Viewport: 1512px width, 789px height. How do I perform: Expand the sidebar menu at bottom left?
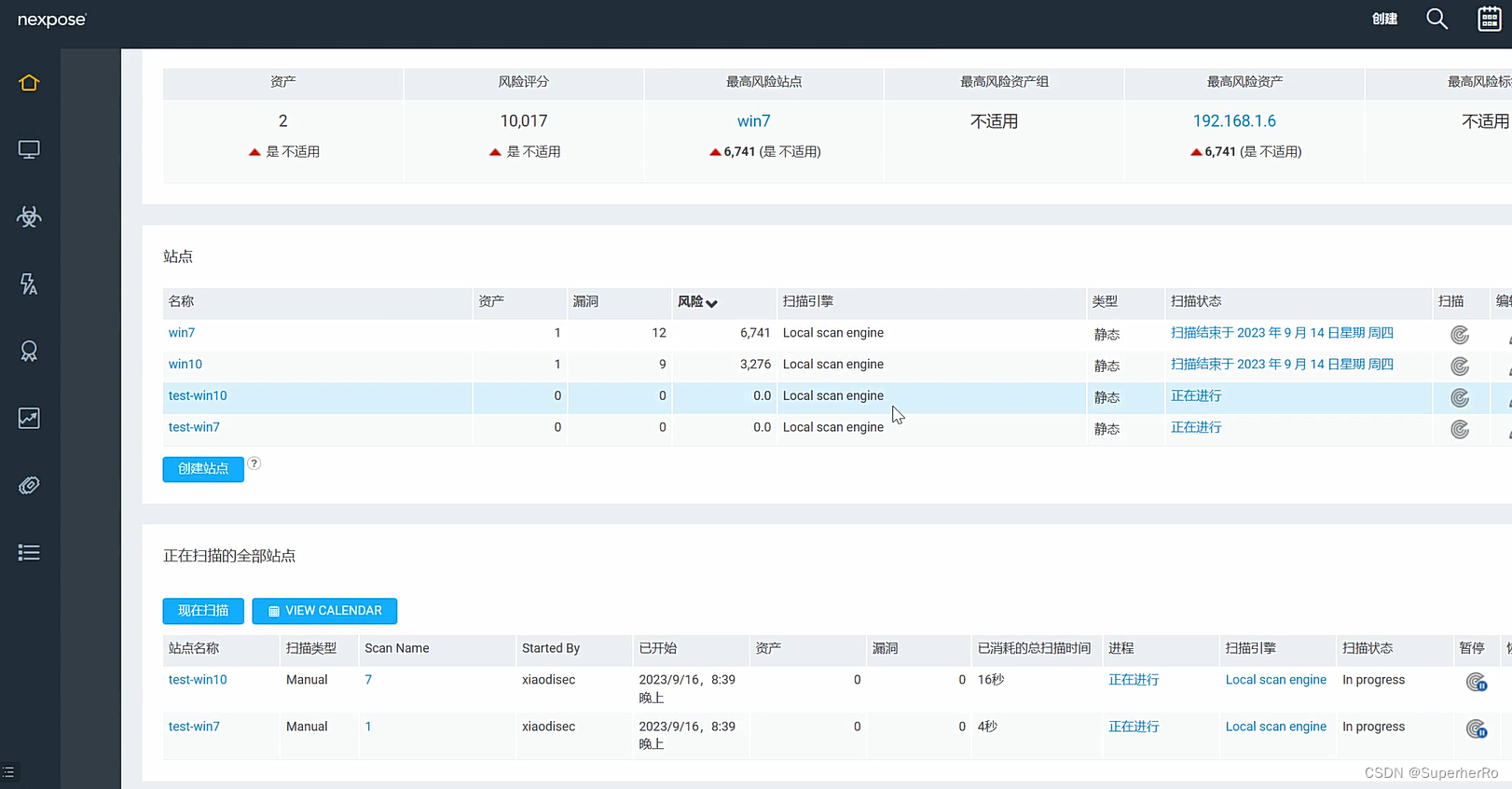(8, 772)
